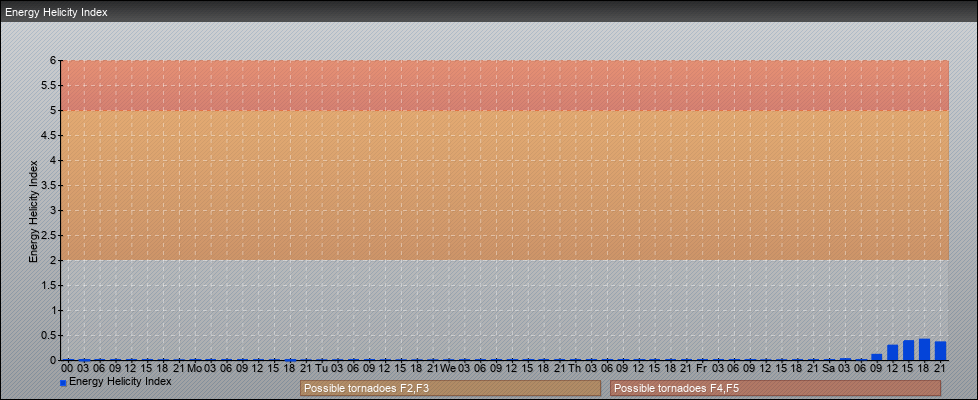The height and width of the screenshot is (400, 978).
Task: Select the 'Sa' day label on x-axis
Action: pyautogui.click(x=828, y=368)
